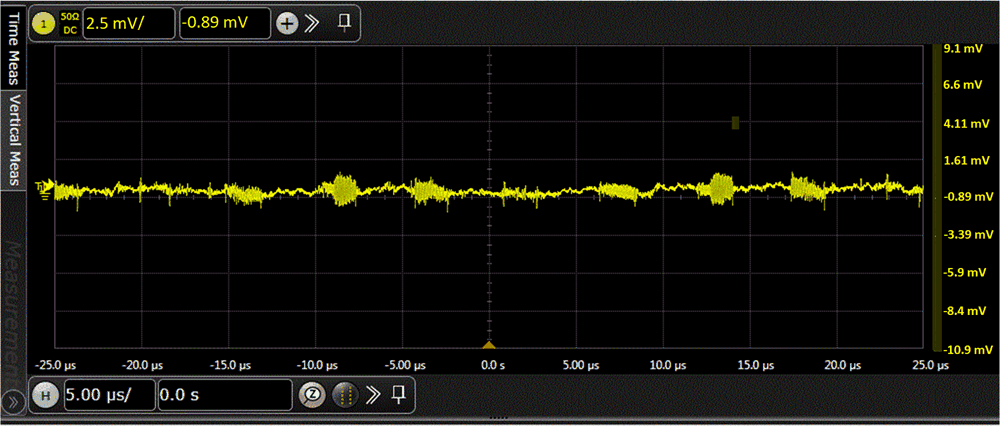Toggle the Zoom magnifier icon
This screenshot has width=1000, height=426.
(x=312, y=394)
